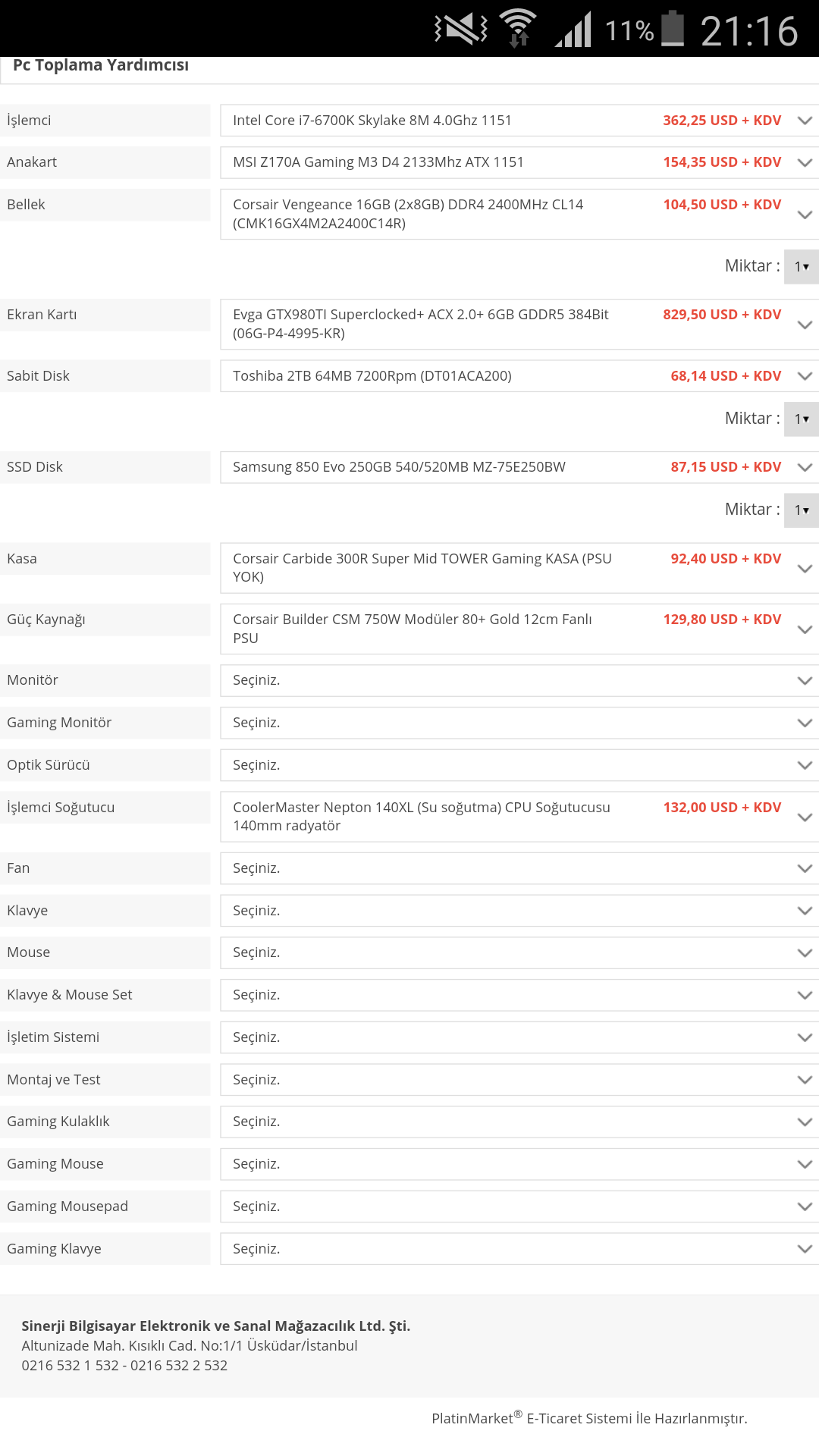The height and width of the screenshot is (1456, 819).
Task: Click the chevron beside the i7-6700K processor
Action: click(x=805, y=121)
